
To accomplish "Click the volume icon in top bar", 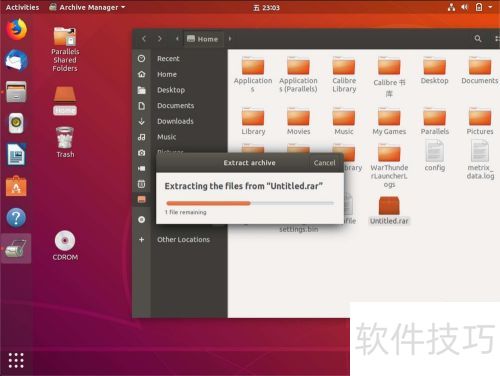I will [465, 7].
